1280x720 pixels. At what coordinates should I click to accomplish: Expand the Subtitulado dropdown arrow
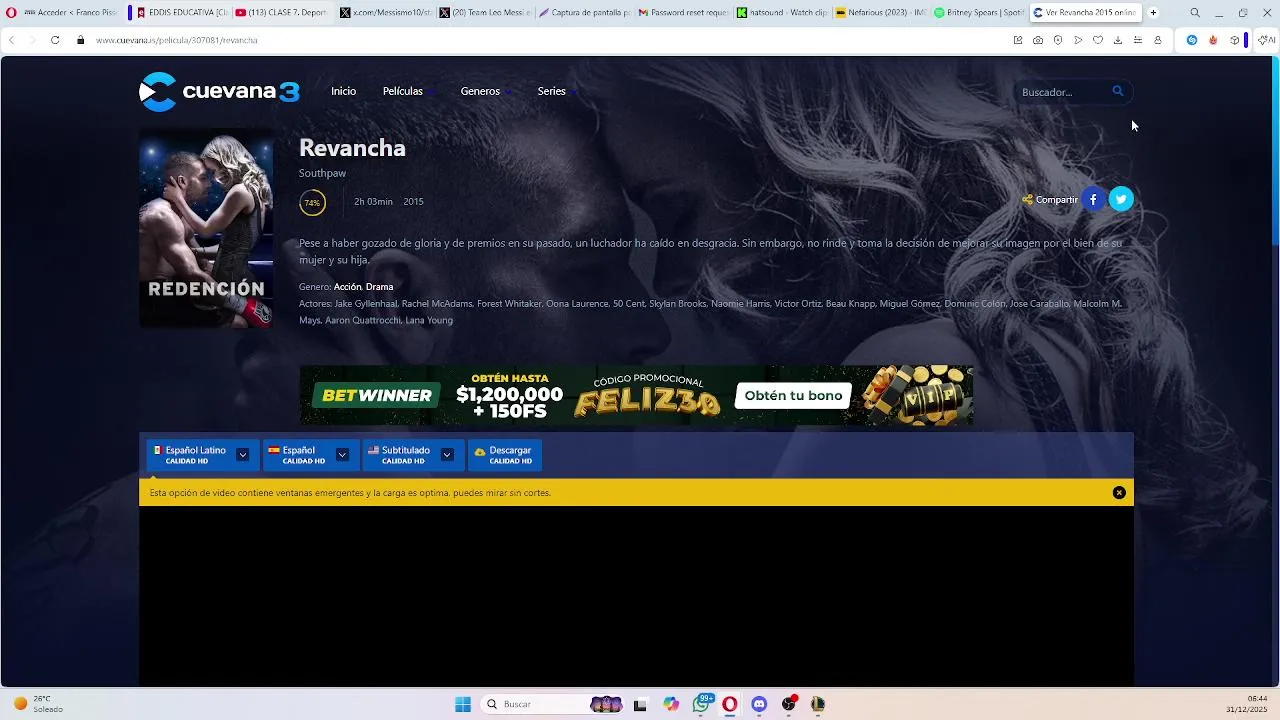point(447,455)
